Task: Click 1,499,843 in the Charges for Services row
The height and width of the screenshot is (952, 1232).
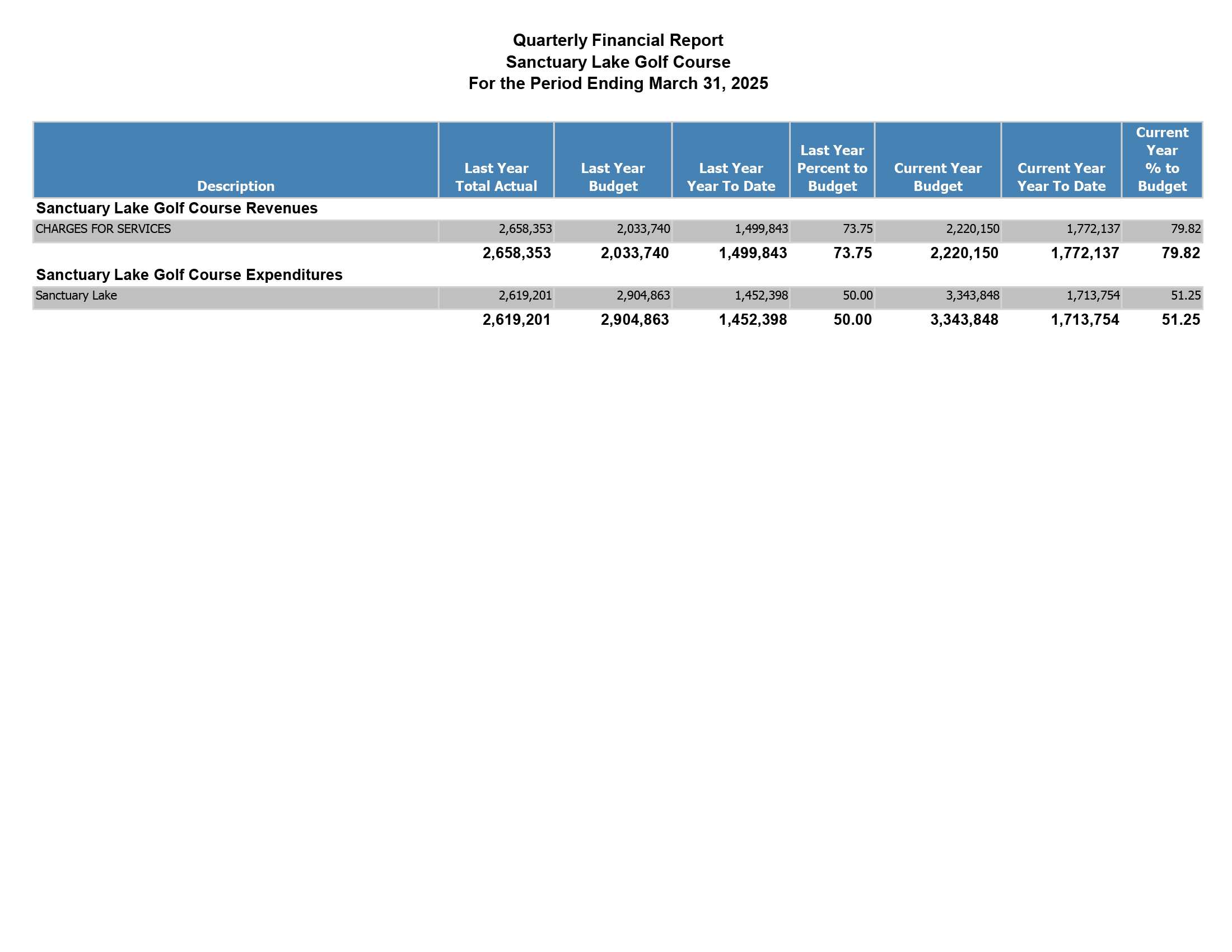Action: 761,229
